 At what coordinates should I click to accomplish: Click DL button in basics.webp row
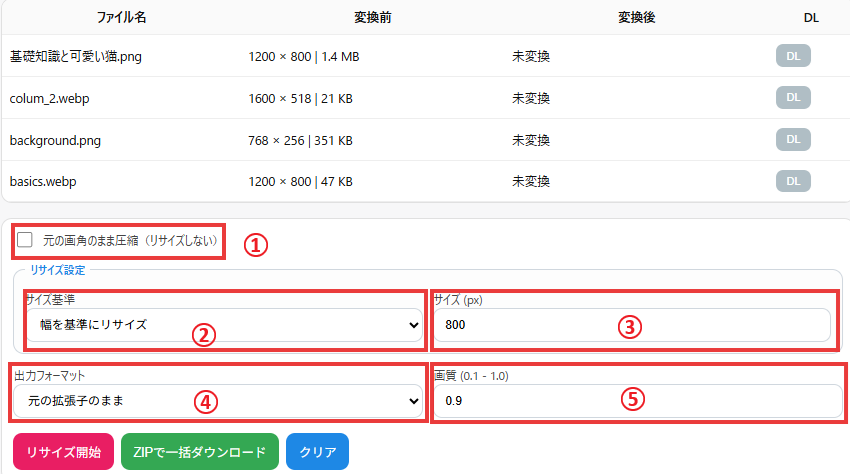click(x=793, y=181)
